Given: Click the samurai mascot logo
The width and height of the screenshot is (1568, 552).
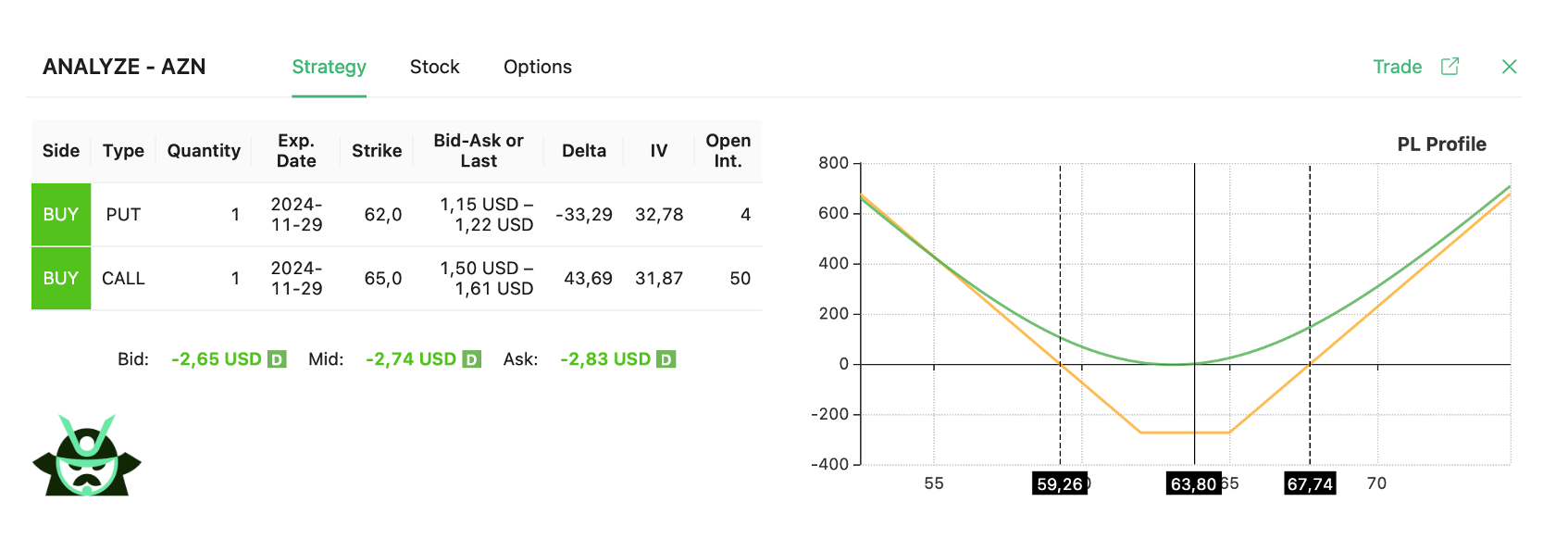Looking at the screenshot, I should coord(87,455).
